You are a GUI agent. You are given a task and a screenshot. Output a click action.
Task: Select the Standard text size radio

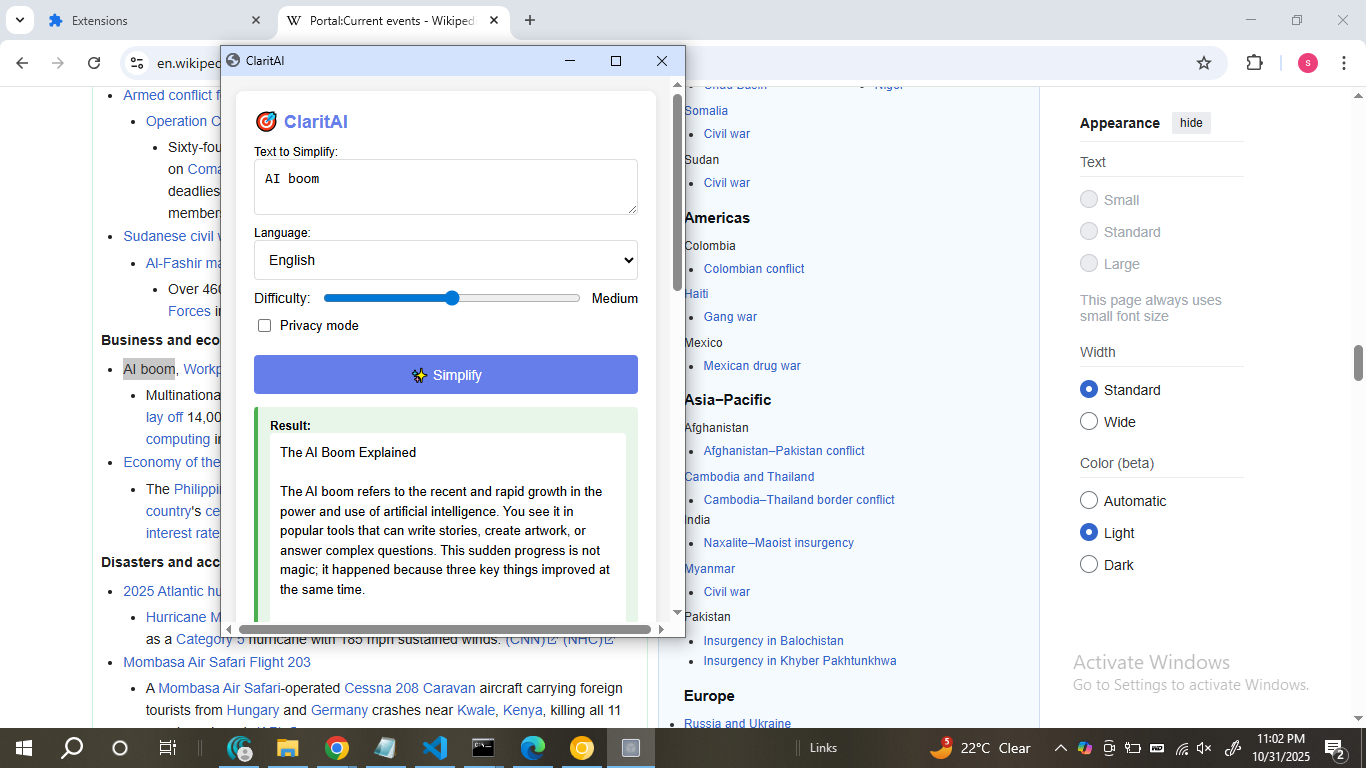point(1089,231)
